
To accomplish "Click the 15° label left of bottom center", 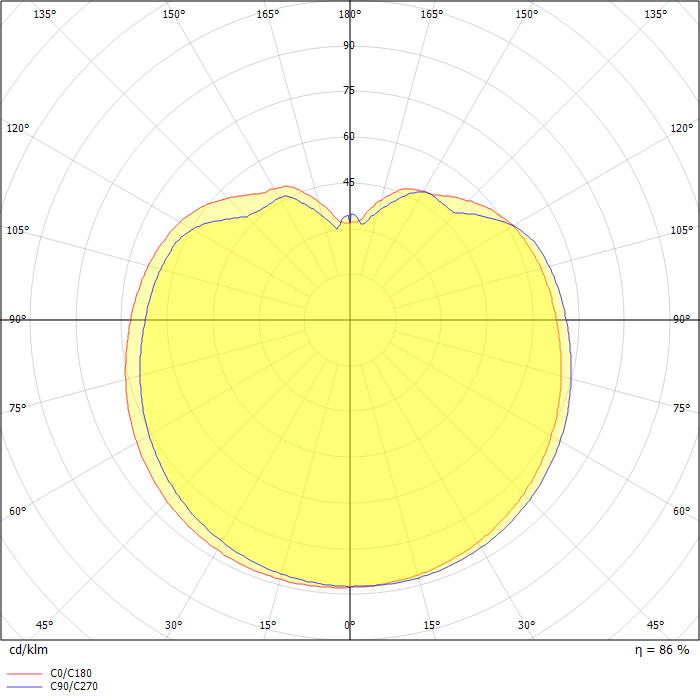I will (268, 625).
